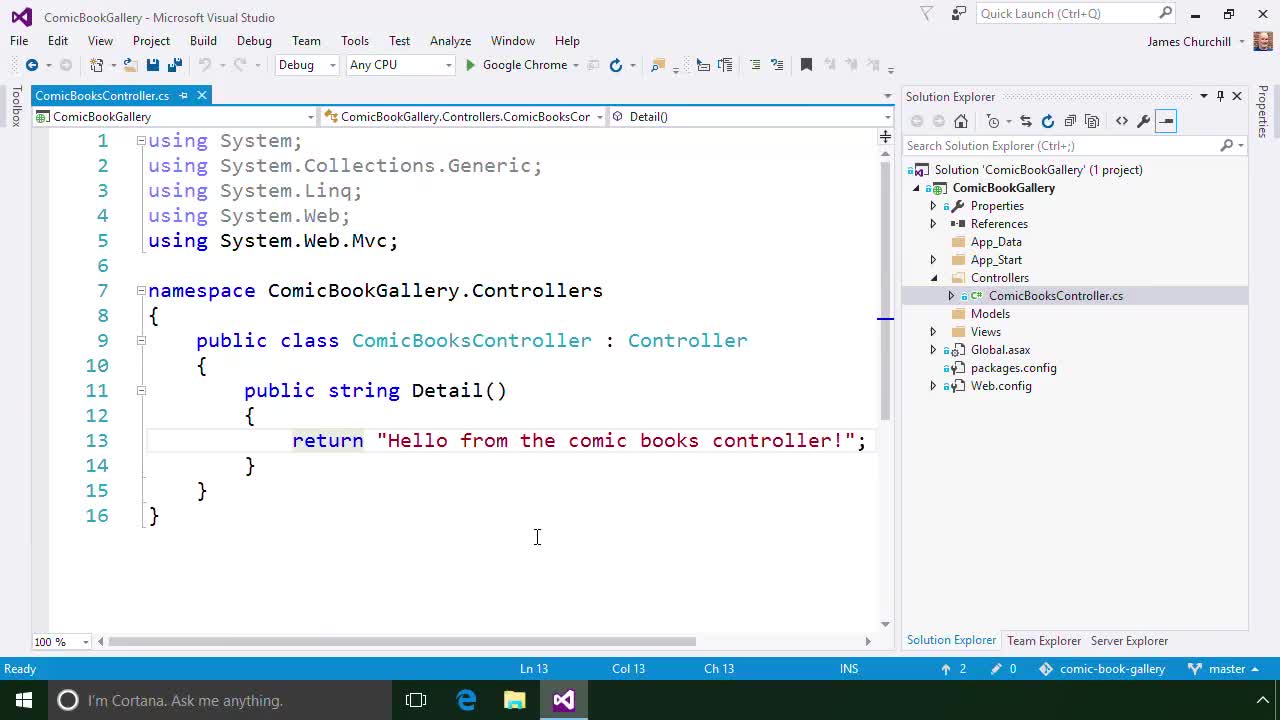Open Properties via the wrench icon
Screen dimensions: 1280x720
[1144, 121]
